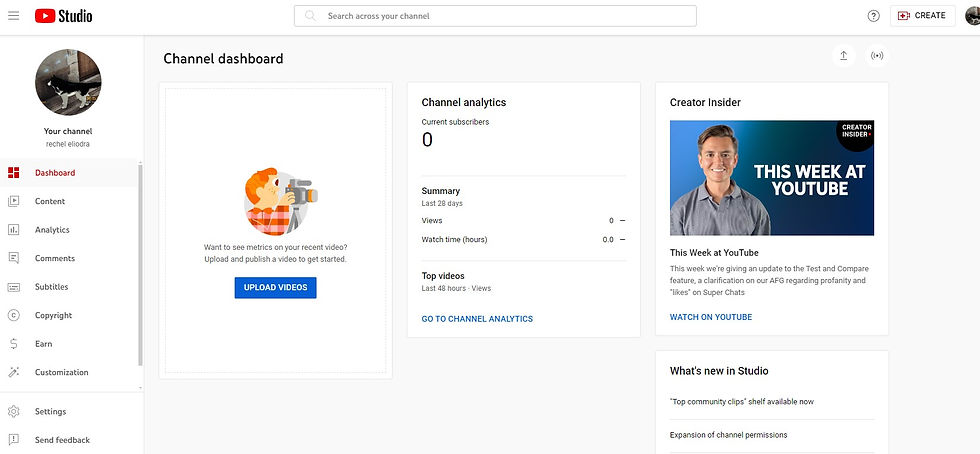The width and height of the screenshot is (980, 454).
Task: Click the UPLOAD VIDEOS blue button
Action: pos(276,288)
